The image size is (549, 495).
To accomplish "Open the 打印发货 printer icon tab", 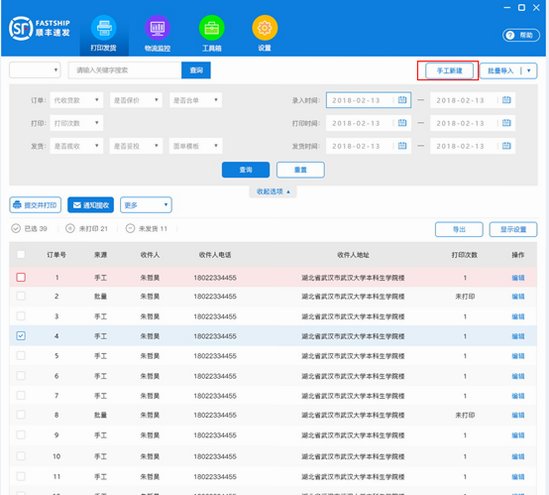I will click(104, 28).
